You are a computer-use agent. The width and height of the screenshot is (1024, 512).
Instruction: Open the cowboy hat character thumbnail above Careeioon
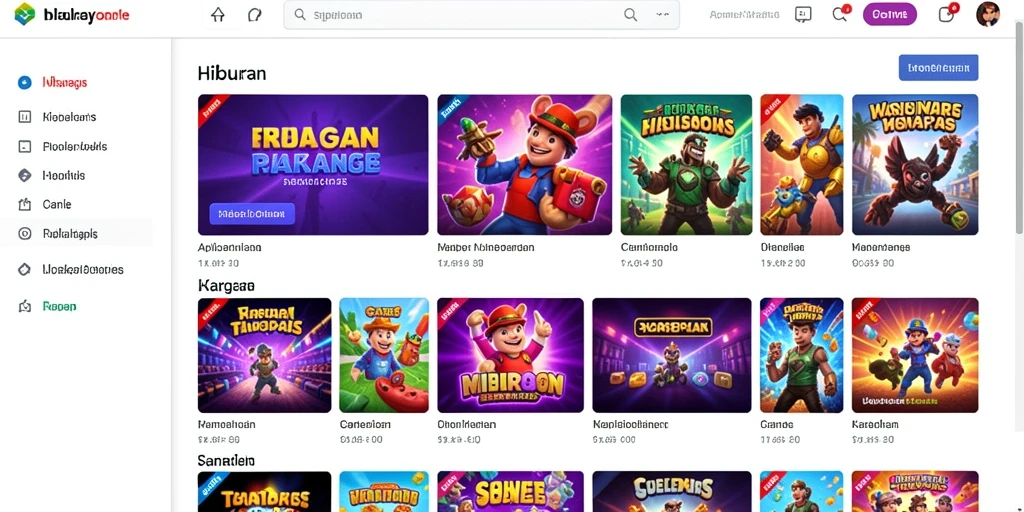coord(384,355)
